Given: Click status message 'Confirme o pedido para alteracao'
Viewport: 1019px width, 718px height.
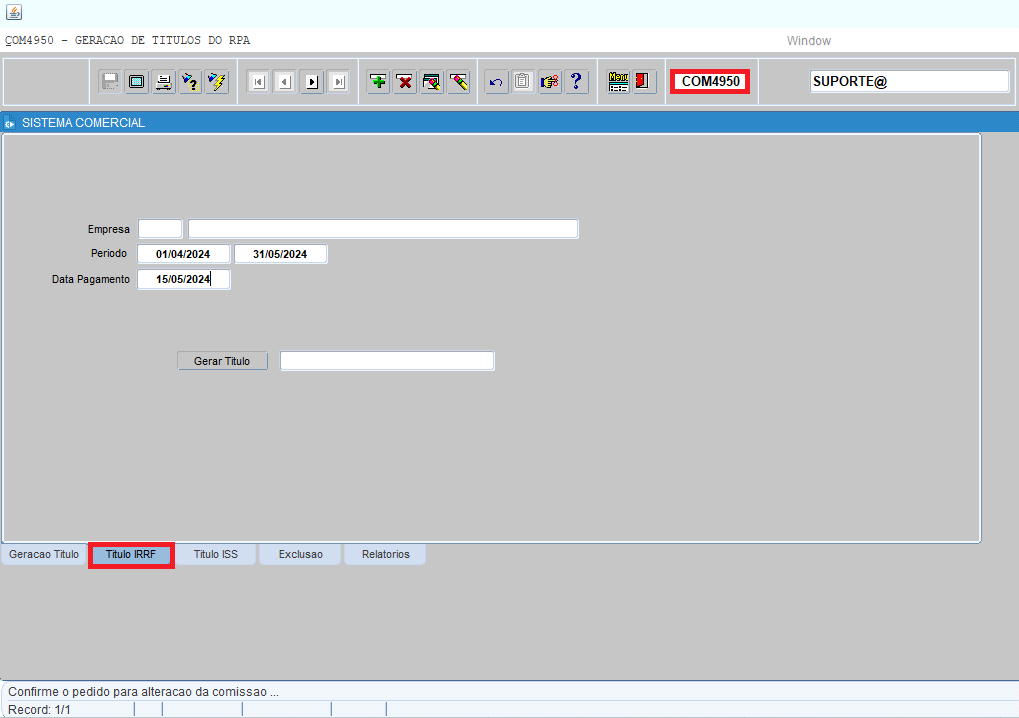Looking at the screenshot, I should [x=144, y=692].
